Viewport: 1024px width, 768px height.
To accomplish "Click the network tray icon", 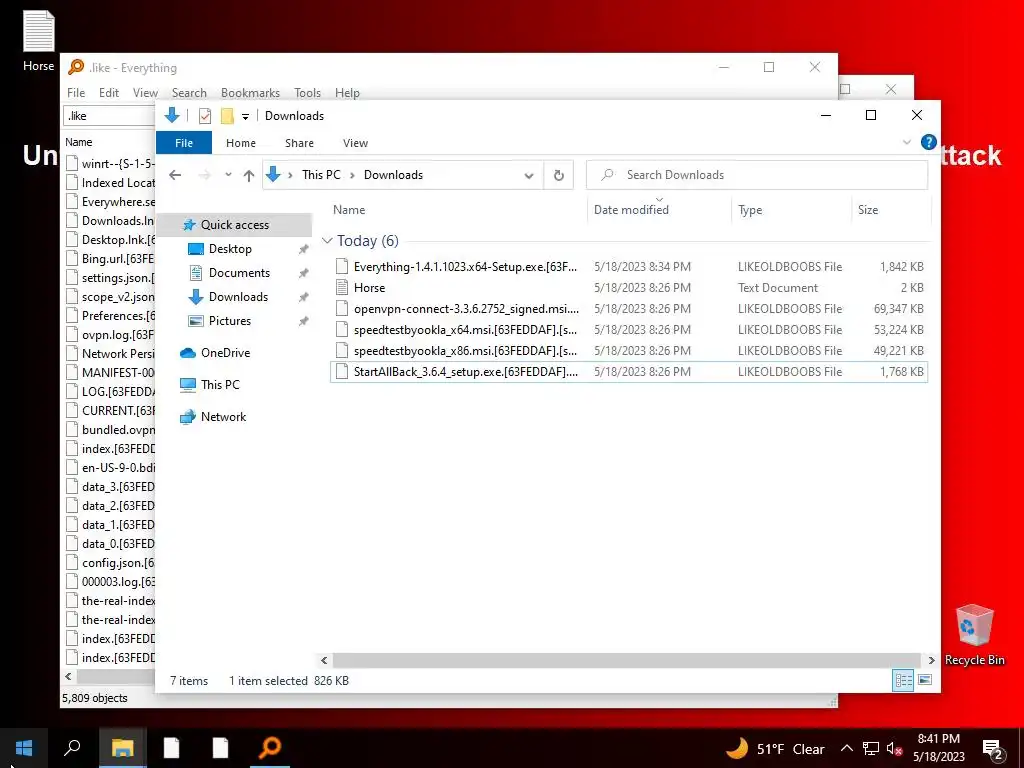I will 871,749.
